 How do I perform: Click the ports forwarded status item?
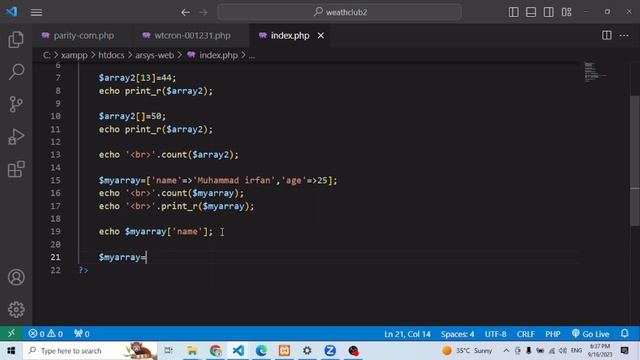[82, 333]
